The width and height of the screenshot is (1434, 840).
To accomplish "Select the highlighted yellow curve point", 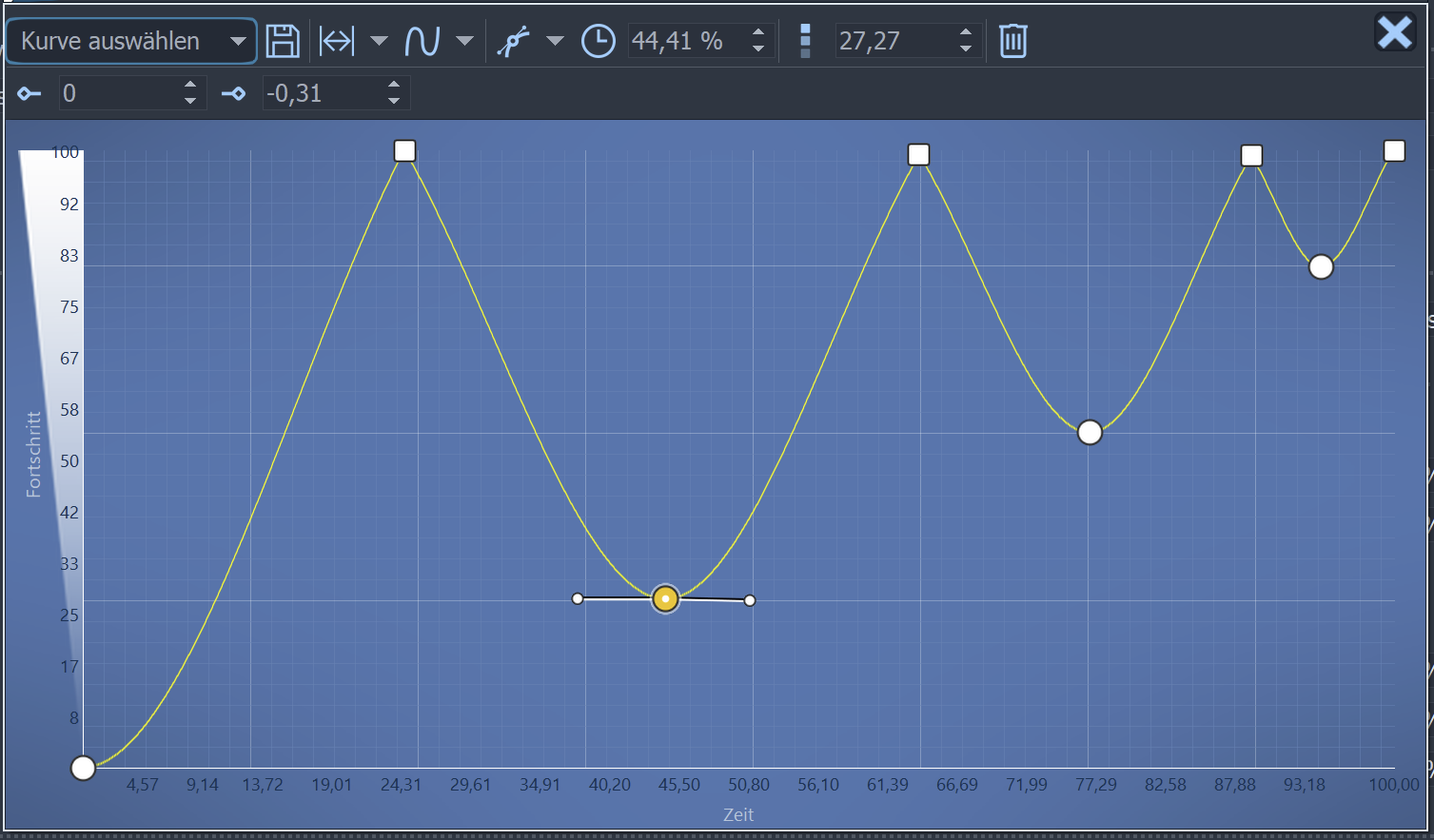I will (665, 598).
